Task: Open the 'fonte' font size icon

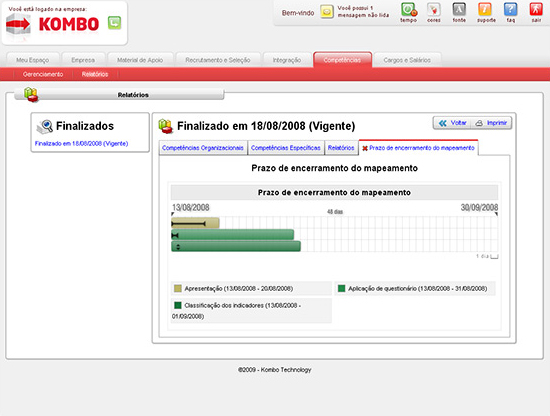Action: (459, 9)
